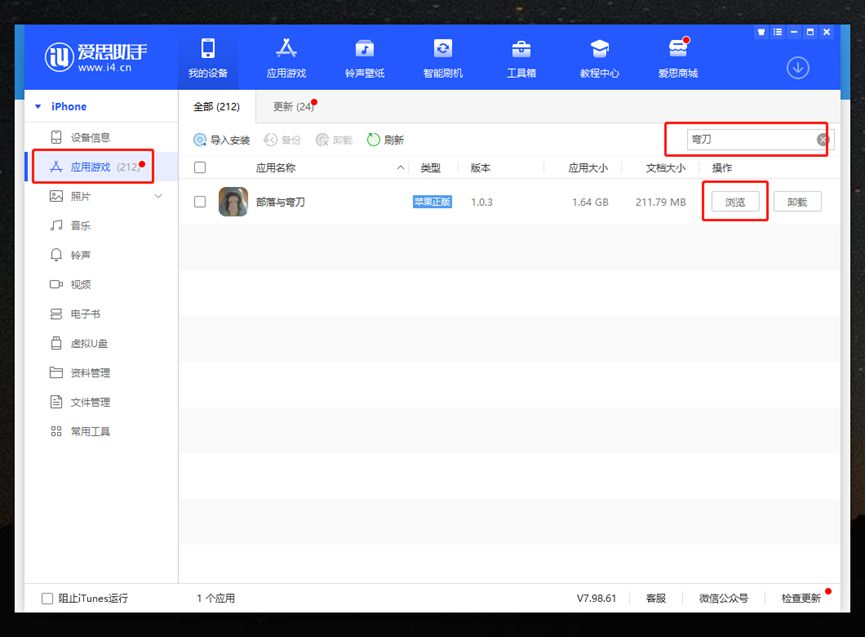Collapse the iPhone device tree
The image size is (865, 637).
coord(38,107)
